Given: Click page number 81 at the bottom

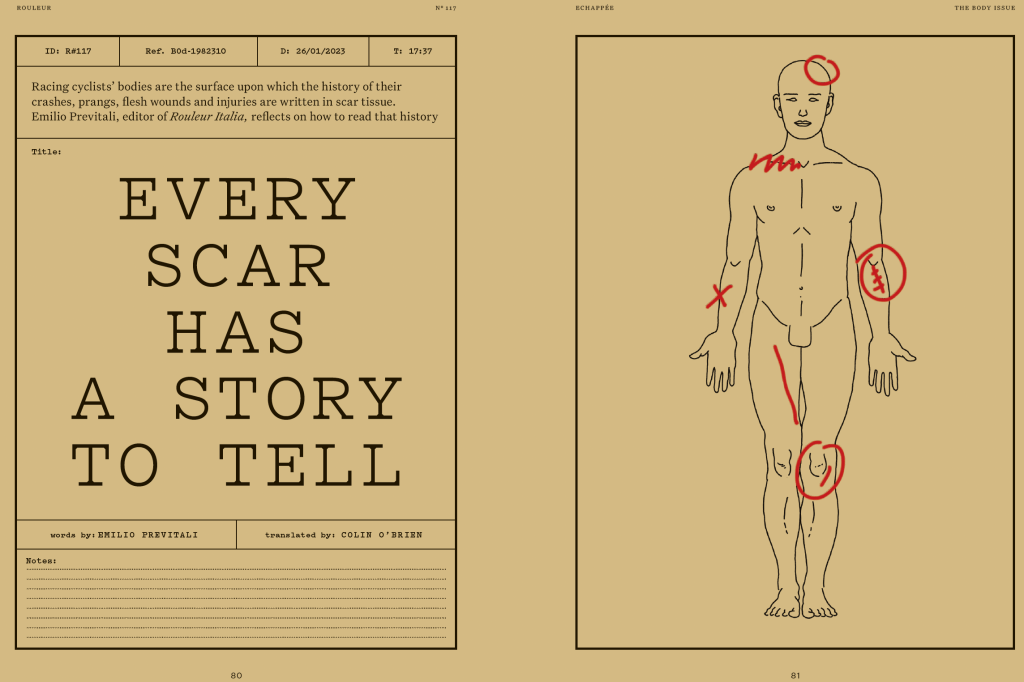Looking at the screenshot, I should (795, 675).
